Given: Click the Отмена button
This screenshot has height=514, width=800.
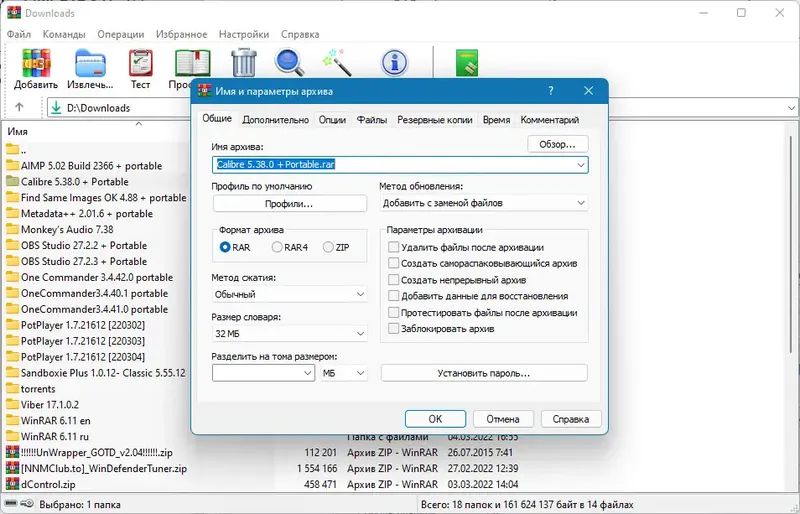Looking at the screenshot, I should 503,419.
